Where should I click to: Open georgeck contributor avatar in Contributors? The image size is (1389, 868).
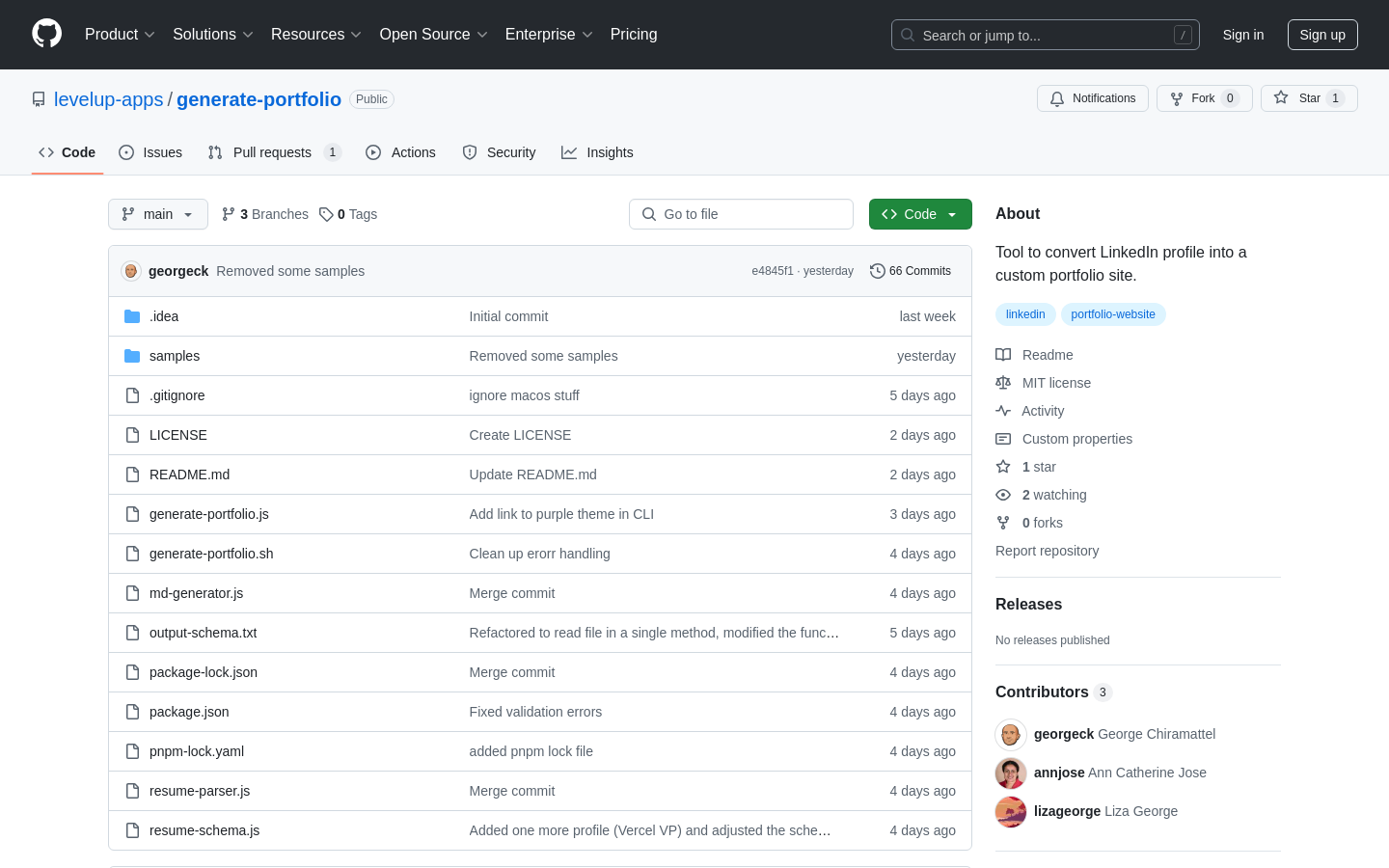pos(1011,735)
